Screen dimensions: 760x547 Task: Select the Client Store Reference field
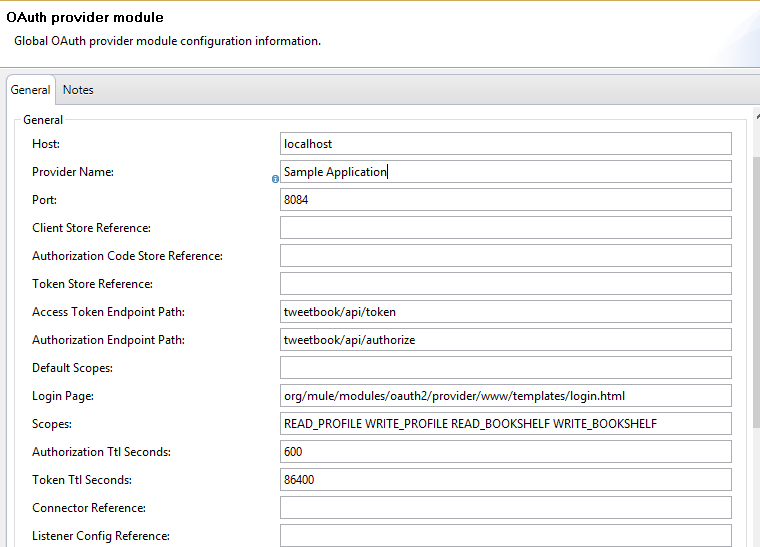click(x=506, y=228)
